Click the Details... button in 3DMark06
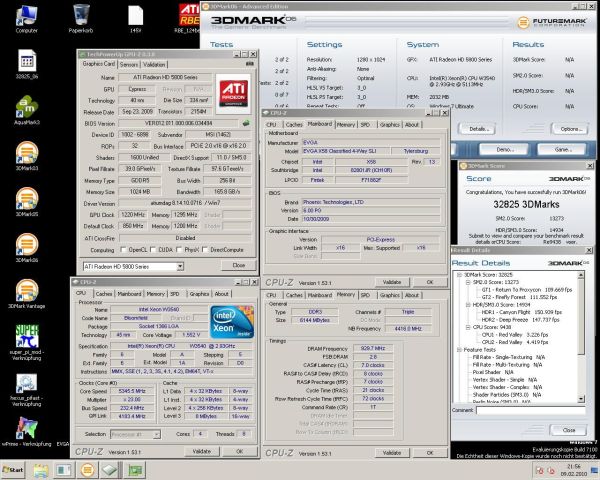The image size is (600, 480). tap(477, 129)
